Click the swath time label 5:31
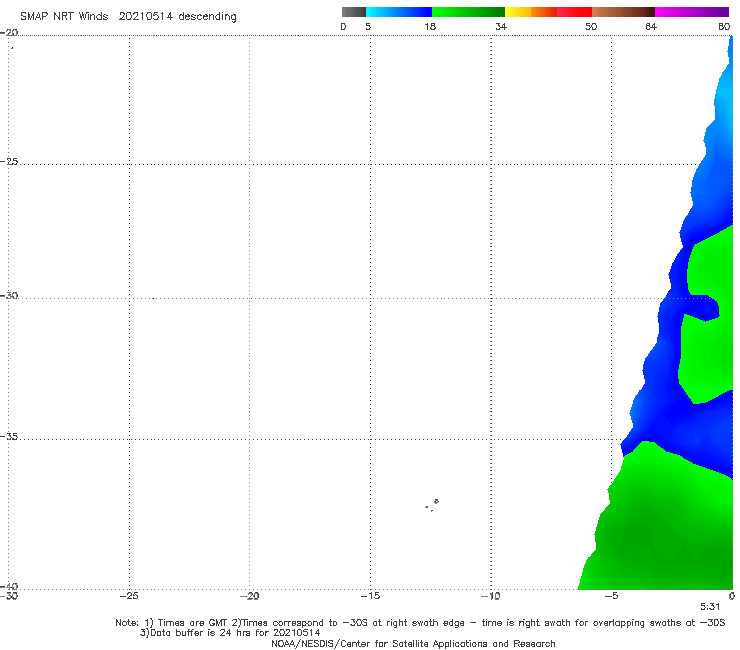 point(710,607)
